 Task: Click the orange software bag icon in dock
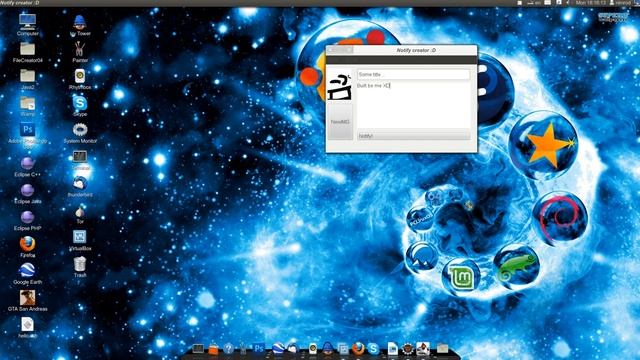213,349
